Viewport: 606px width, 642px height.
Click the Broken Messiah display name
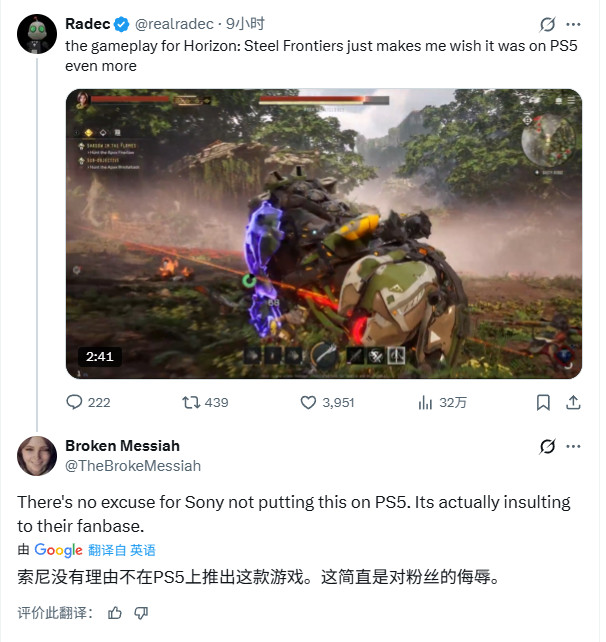click(122, 446)
